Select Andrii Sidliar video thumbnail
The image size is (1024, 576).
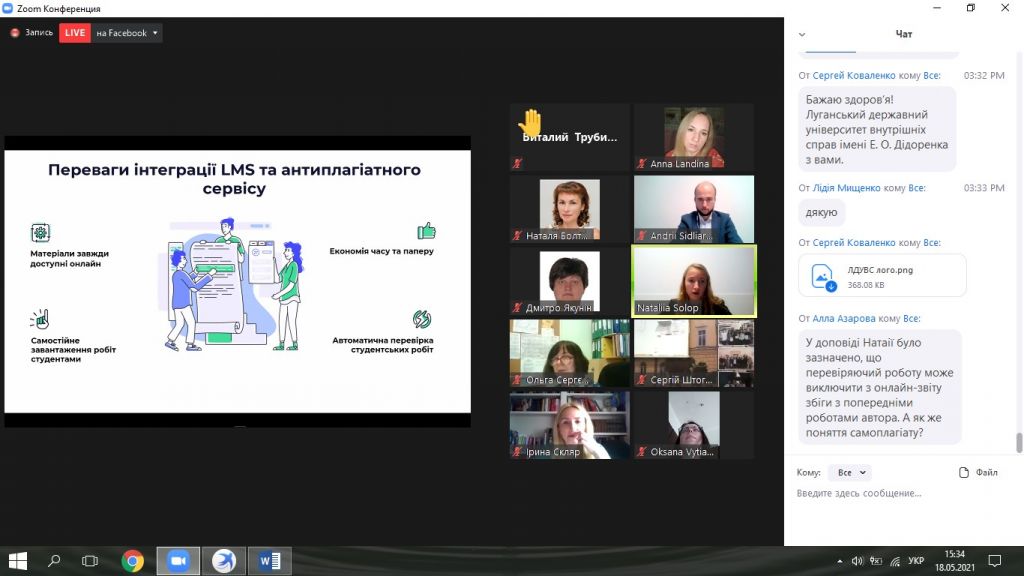(694, 209)
